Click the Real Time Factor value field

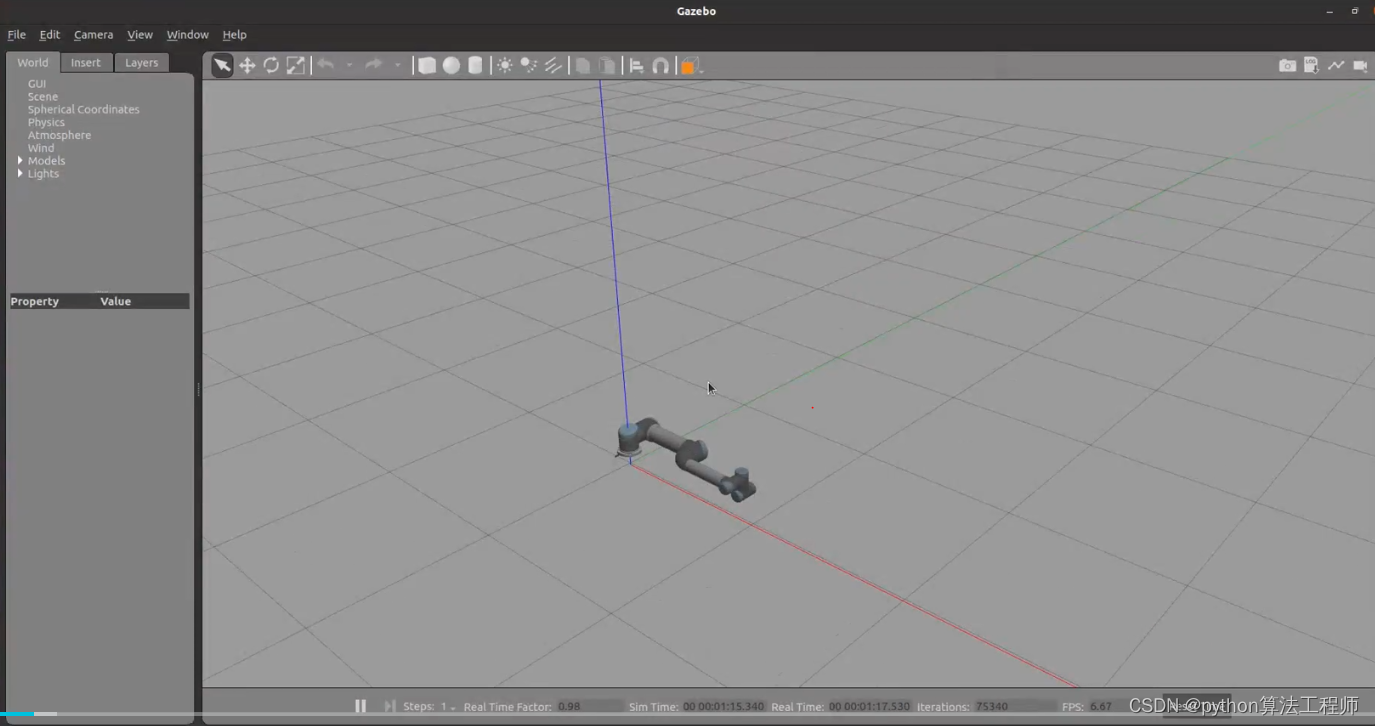click(x=590, y=706)
